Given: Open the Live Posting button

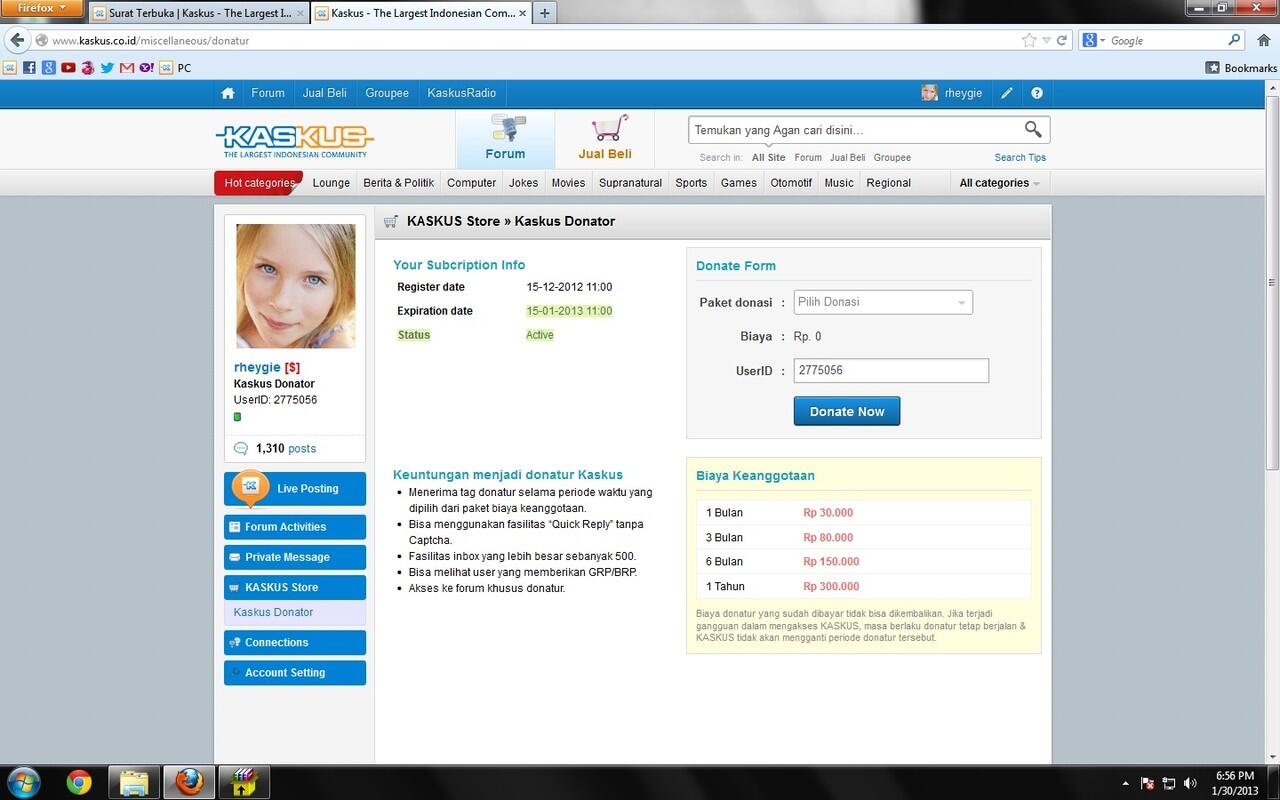Looking at the screenshot, I should pos(295,489).
